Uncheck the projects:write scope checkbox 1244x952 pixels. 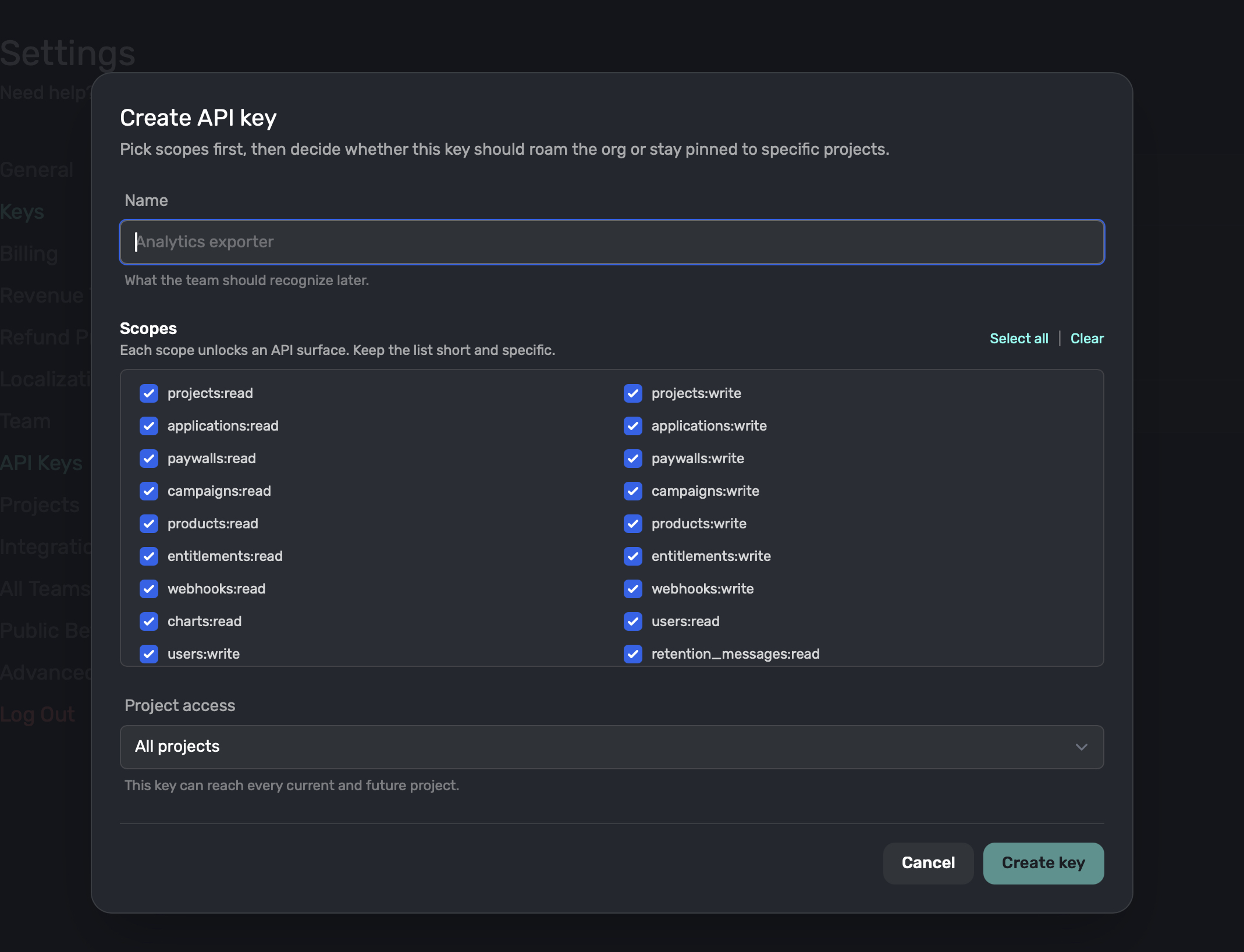coord(633,393)
